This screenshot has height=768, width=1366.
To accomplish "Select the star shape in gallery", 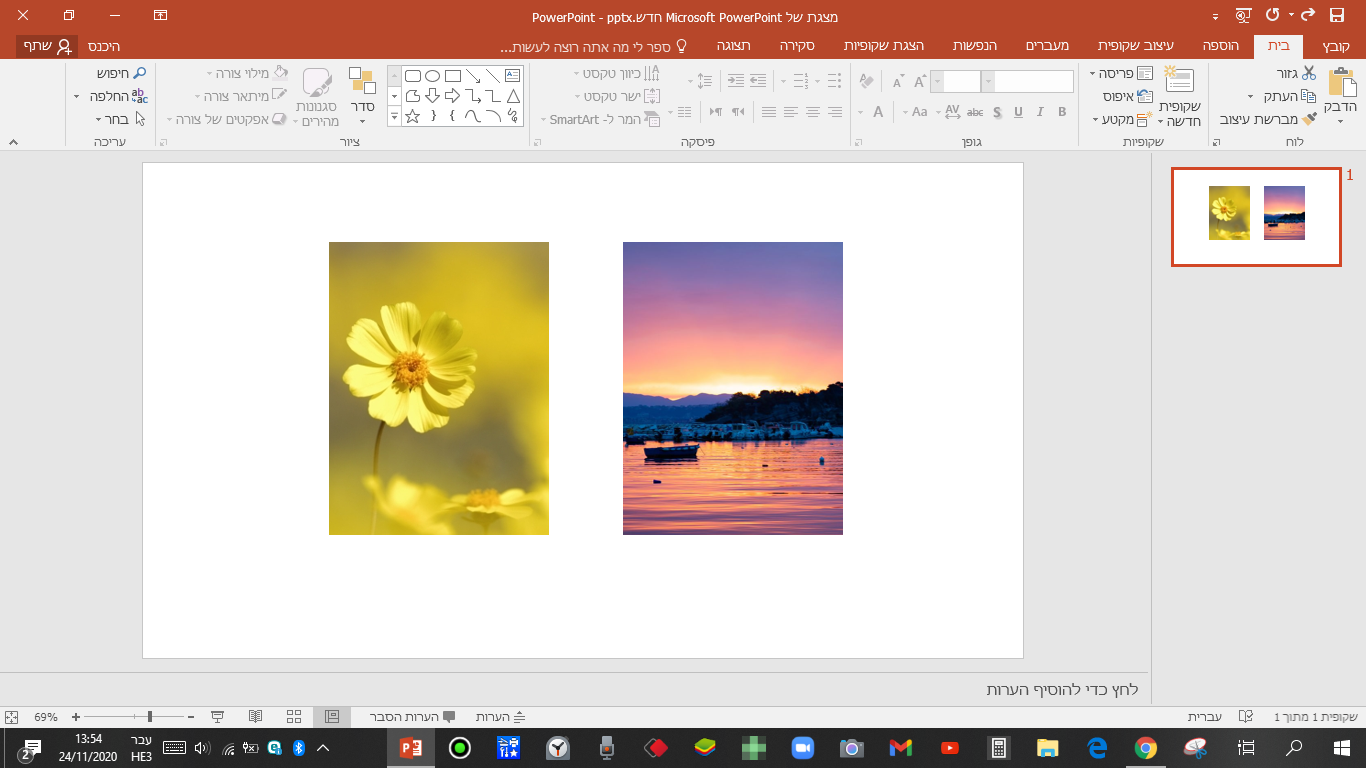I will point(412,116).
